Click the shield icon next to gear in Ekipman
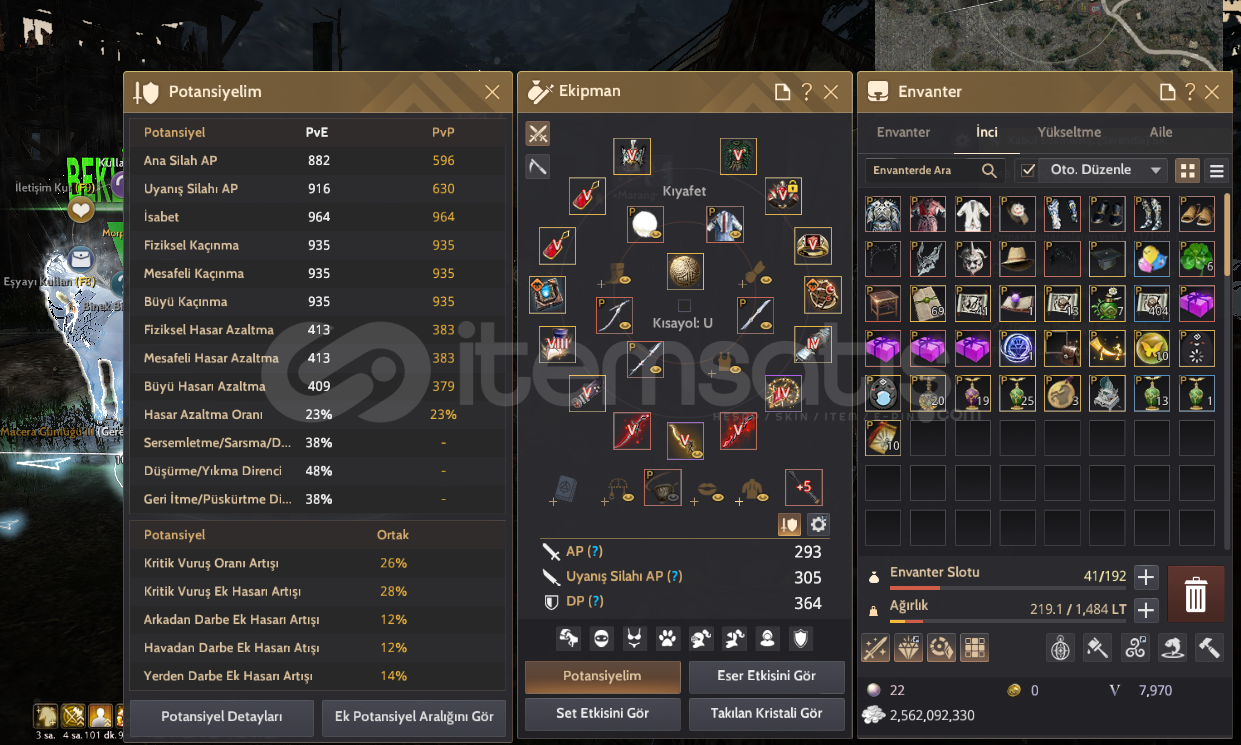Image resolution: width=1241 pixels, height=745 pixels. tap(789, 524)
